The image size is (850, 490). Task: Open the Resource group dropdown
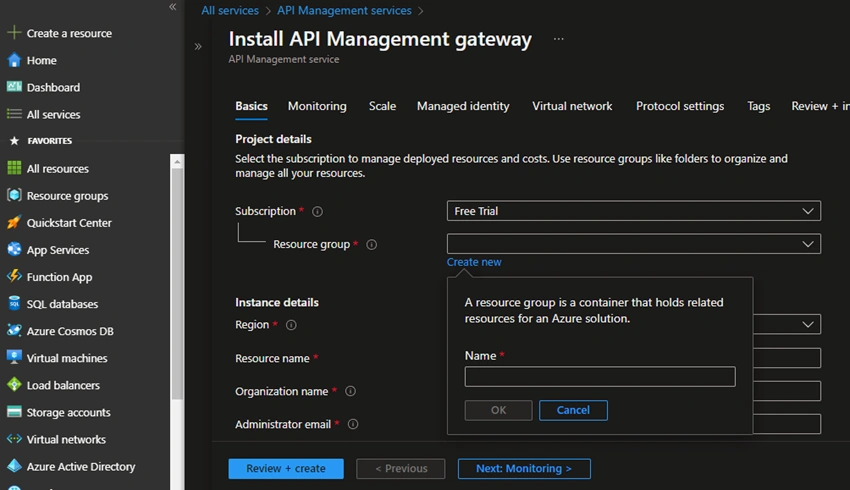(x=633, y=244)
